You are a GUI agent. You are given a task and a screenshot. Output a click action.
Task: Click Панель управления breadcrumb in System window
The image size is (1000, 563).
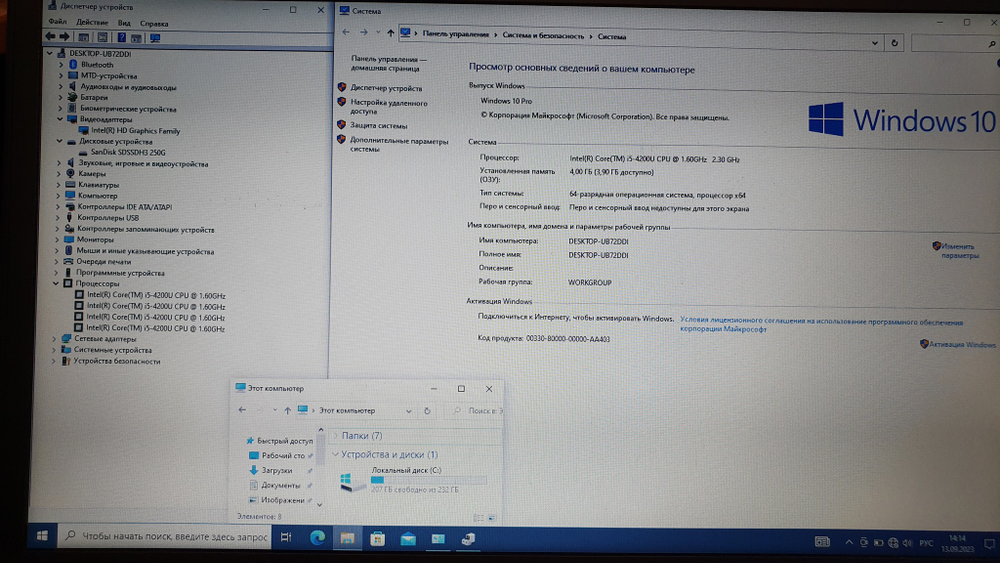(455, 34)
